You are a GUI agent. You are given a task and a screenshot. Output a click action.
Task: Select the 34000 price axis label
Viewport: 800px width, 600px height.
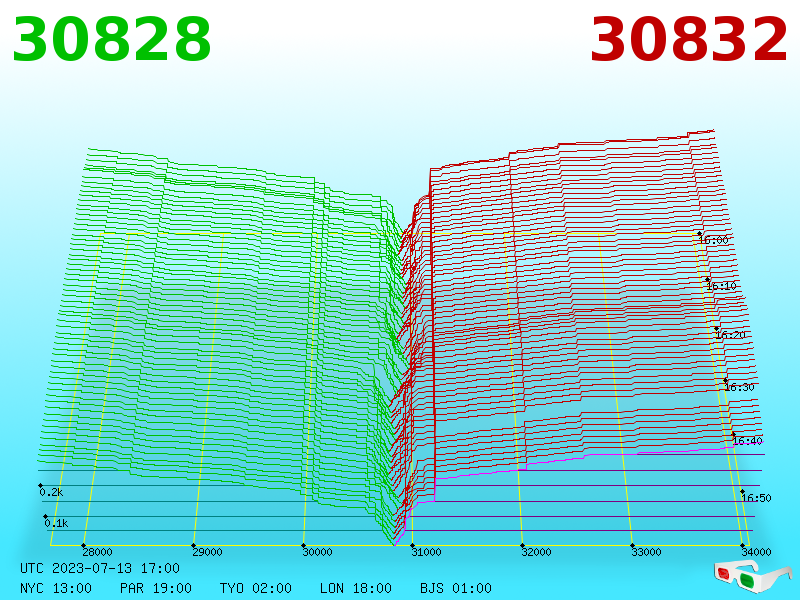point(757,552)
